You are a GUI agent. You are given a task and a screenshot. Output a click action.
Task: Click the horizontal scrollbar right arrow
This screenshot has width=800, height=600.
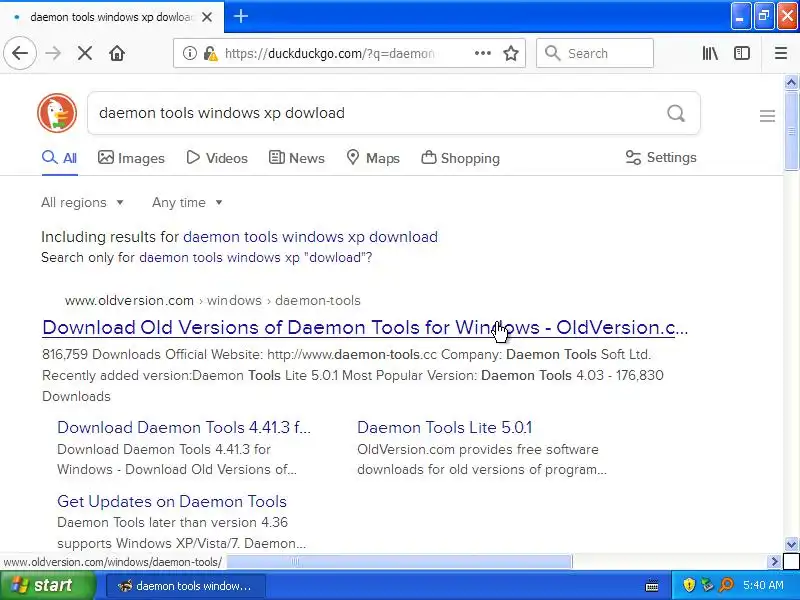coord(774,562)
